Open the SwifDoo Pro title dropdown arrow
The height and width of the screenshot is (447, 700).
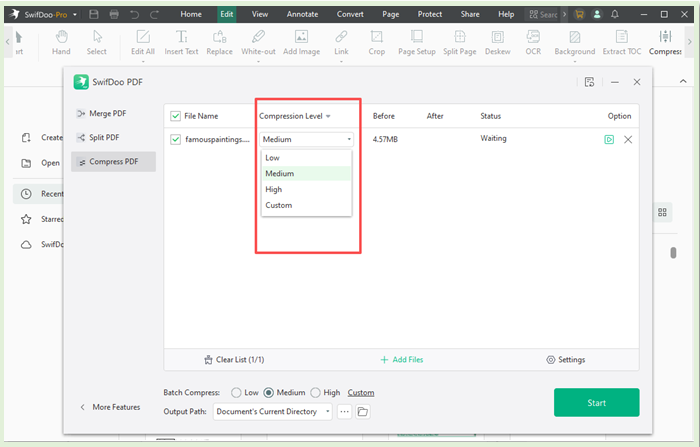(75, 15)
